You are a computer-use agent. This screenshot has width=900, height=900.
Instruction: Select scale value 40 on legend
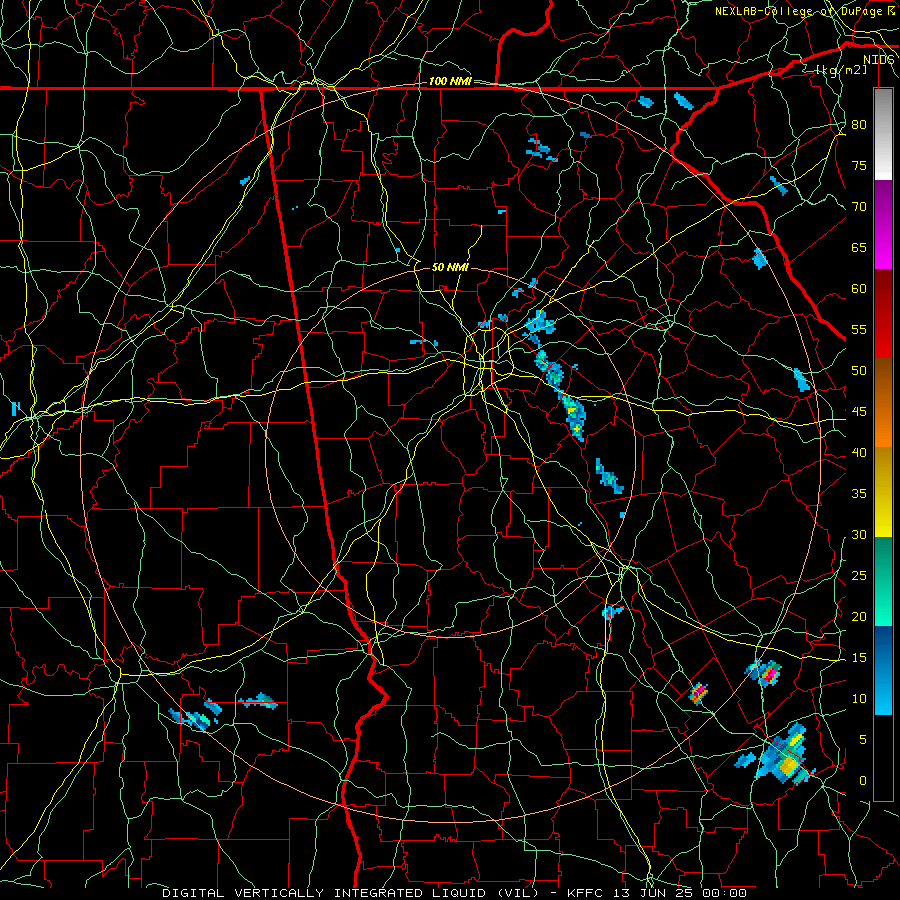[x=859, y=452]
